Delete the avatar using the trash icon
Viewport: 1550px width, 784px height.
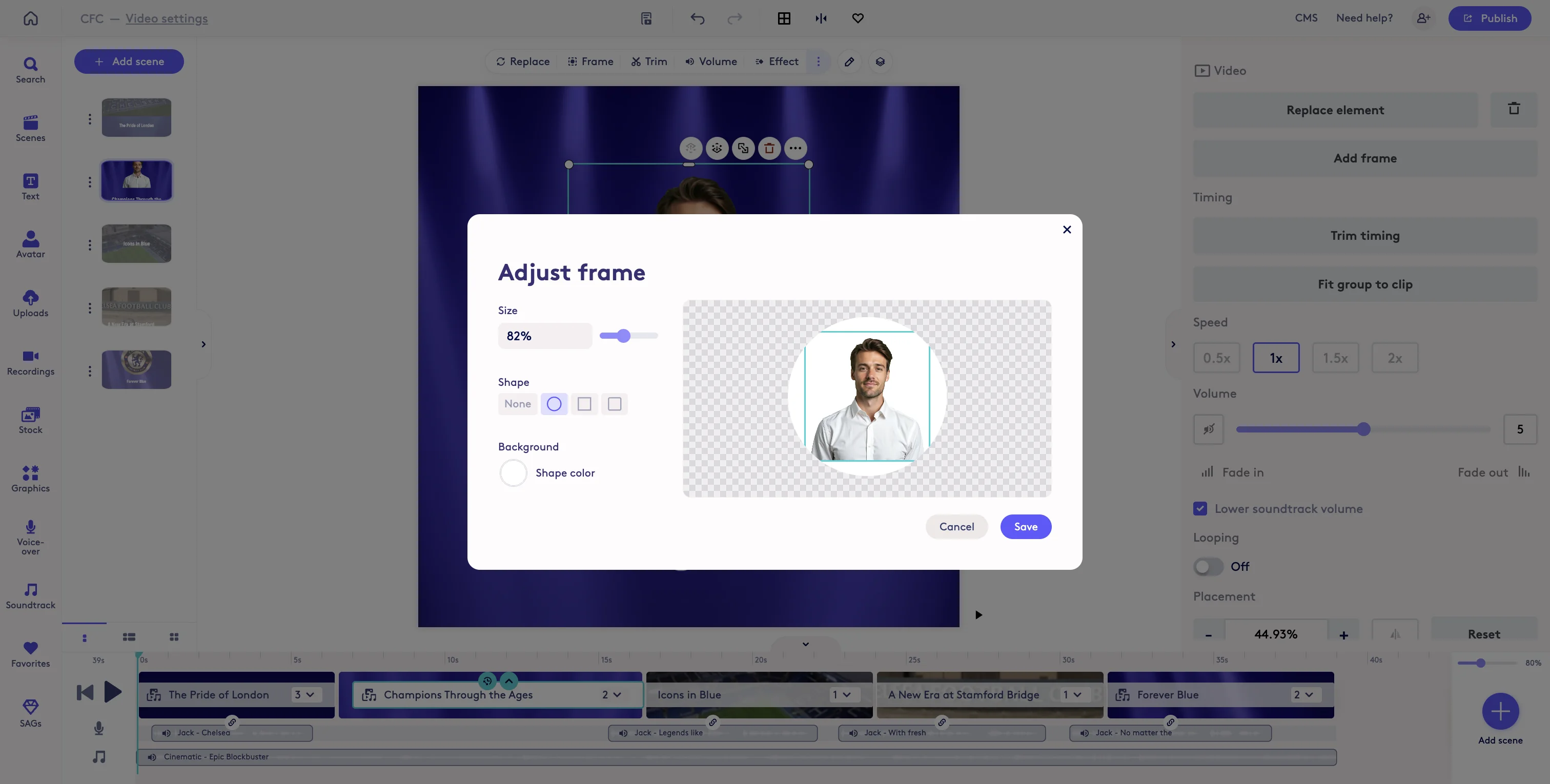tap(769, 148)
